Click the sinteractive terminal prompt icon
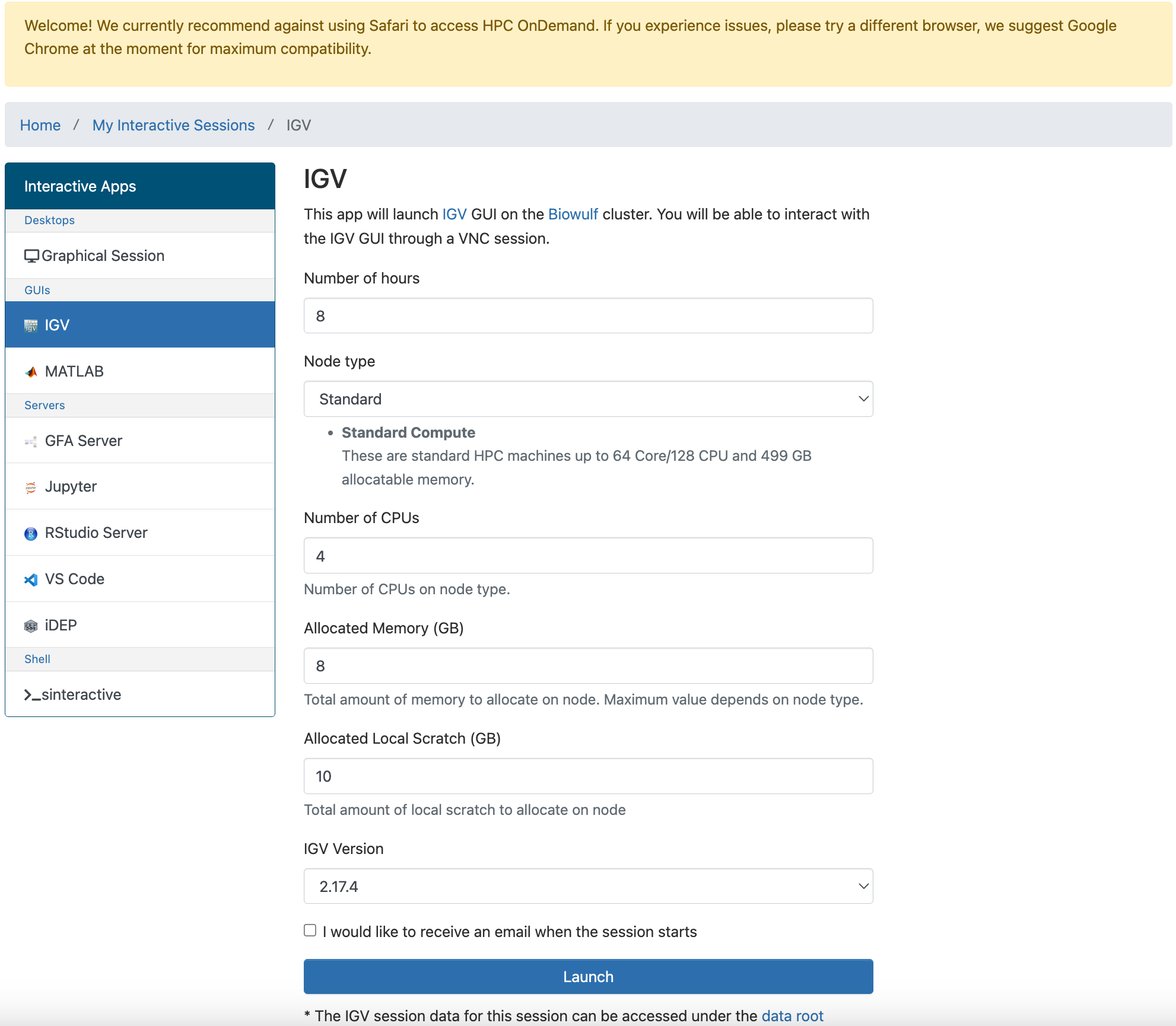This screenshot has width=1176, height=1026. coord(32,695)
